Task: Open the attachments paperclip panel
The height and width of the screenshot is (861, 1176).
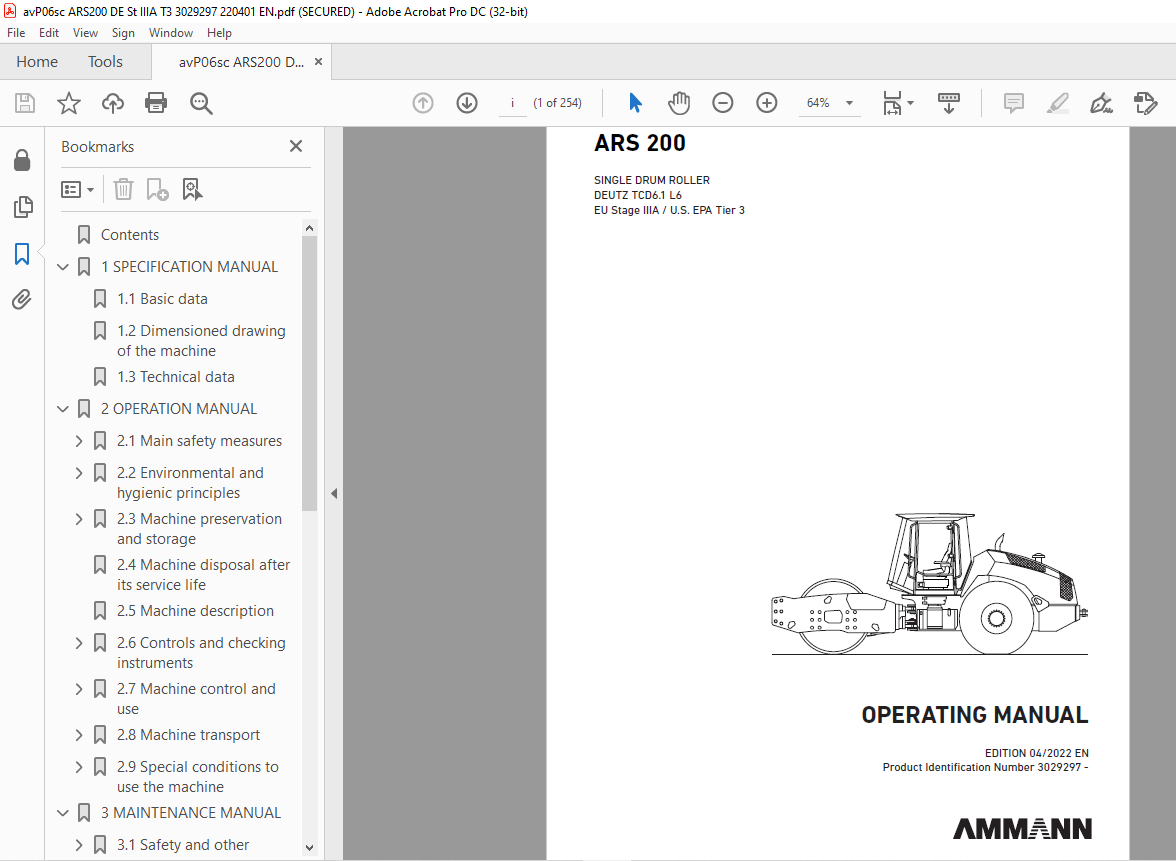Action: (22, 300)
